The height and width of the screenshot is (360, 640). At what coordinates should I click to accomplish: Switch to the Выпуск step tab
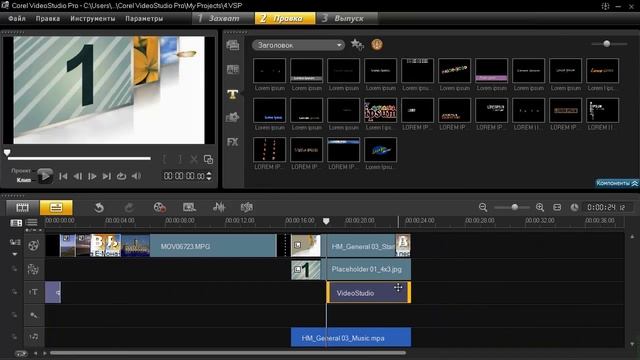coord(346,18)
